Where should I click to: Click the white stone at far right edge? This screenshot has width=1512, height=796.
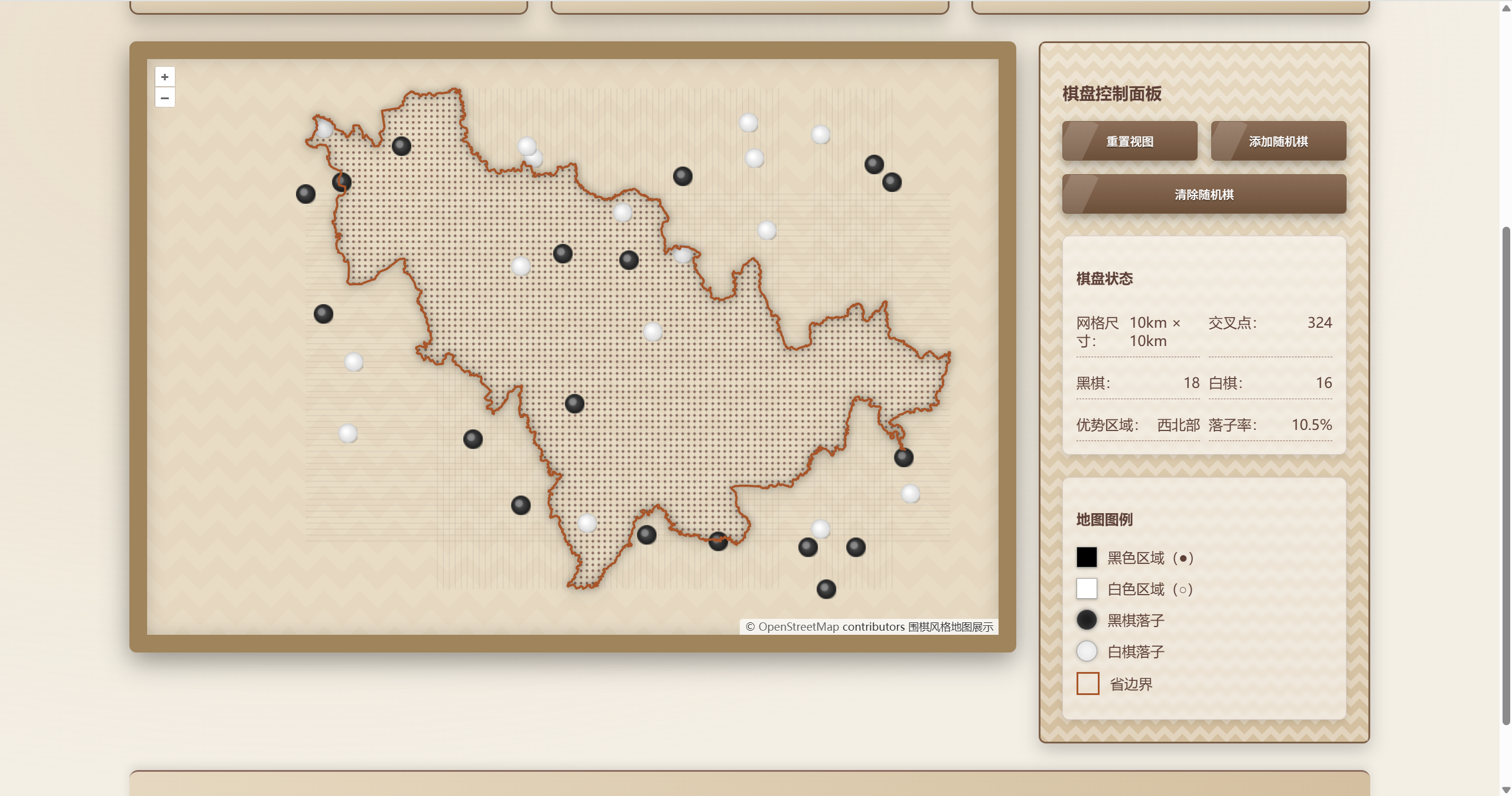(911, 494)
